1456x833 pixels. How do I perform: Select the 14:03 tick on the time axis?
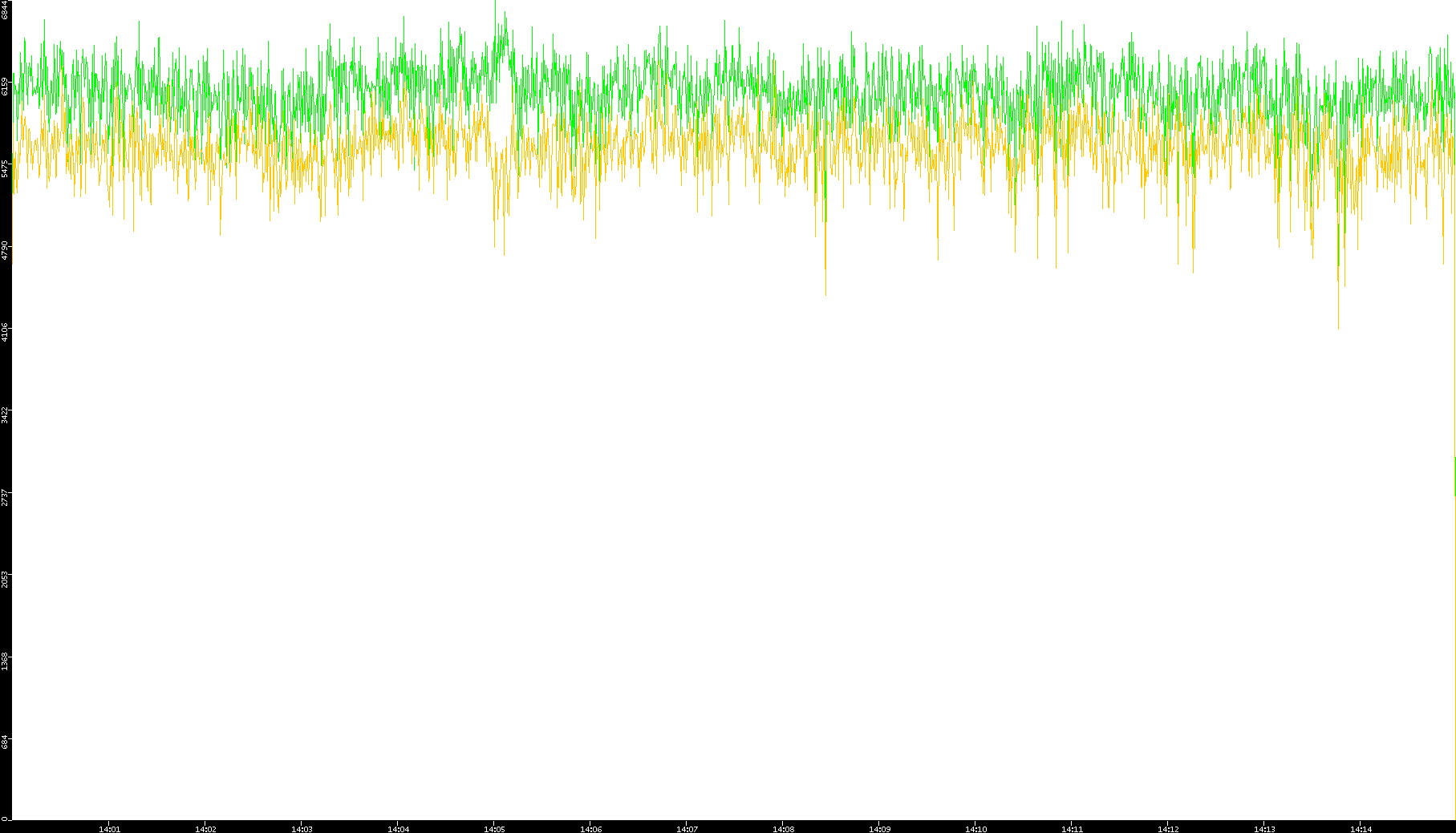coord(302,829)
